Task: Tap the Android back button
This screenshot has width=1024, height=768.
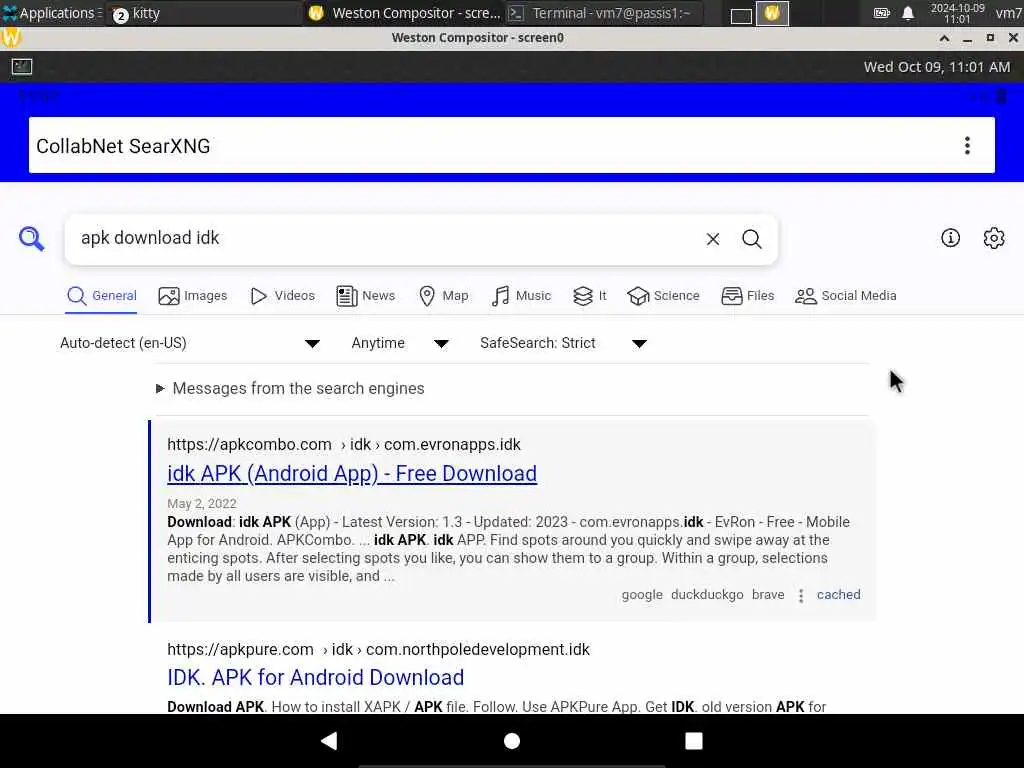Action: (329, 741)
